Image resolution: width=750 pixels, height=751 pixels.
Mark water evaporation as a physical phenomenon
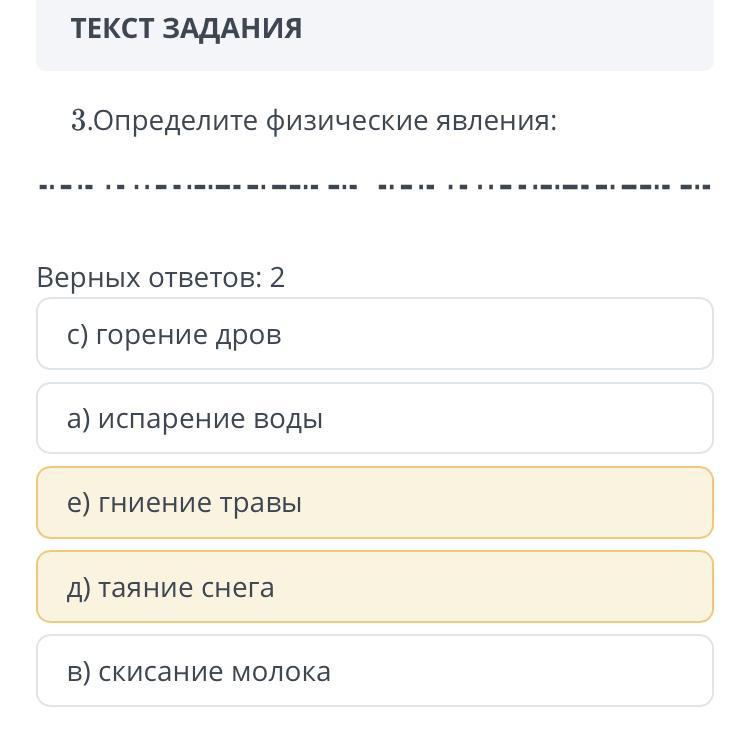[374, 418]
